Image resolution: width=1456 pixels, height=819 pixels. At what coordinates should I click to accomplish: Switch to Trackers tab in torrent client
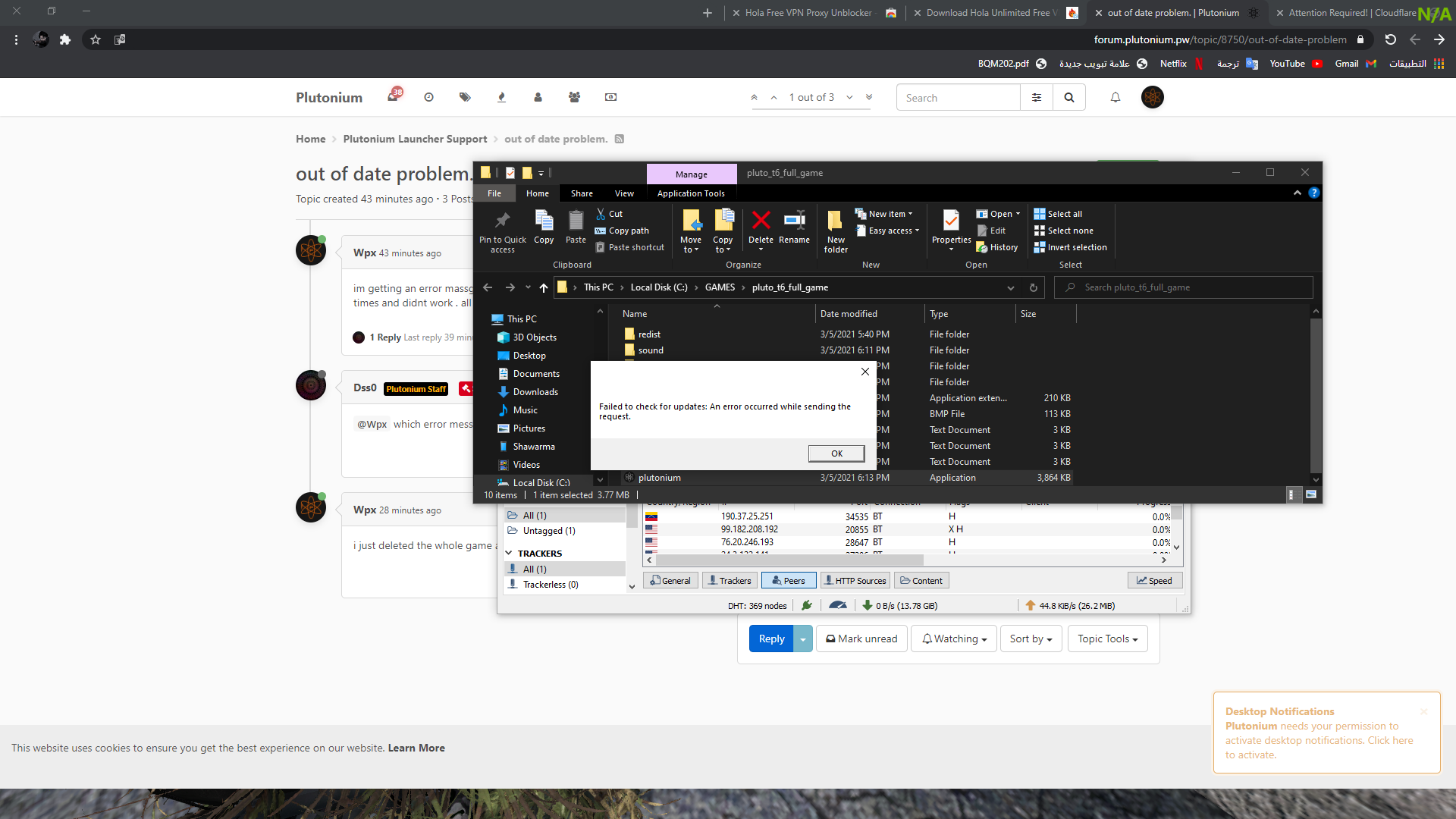point(729,581)
